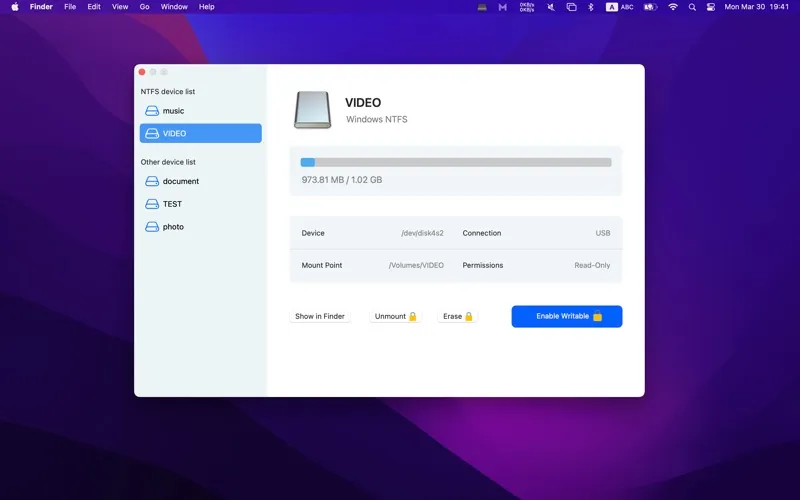Close the NTFS app window
800x500 pixels.
pyautogui.click(x=142, y=72)
